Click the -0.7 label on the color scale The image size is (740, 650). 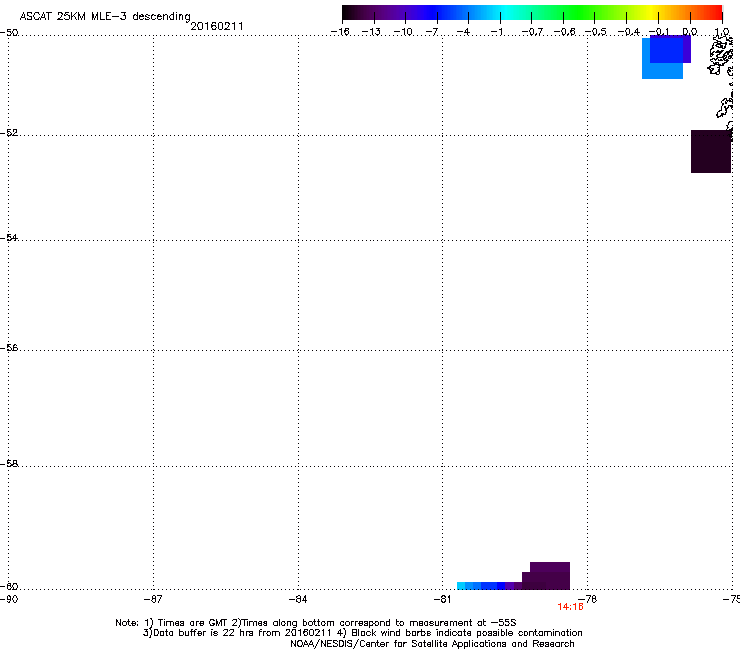532,32
